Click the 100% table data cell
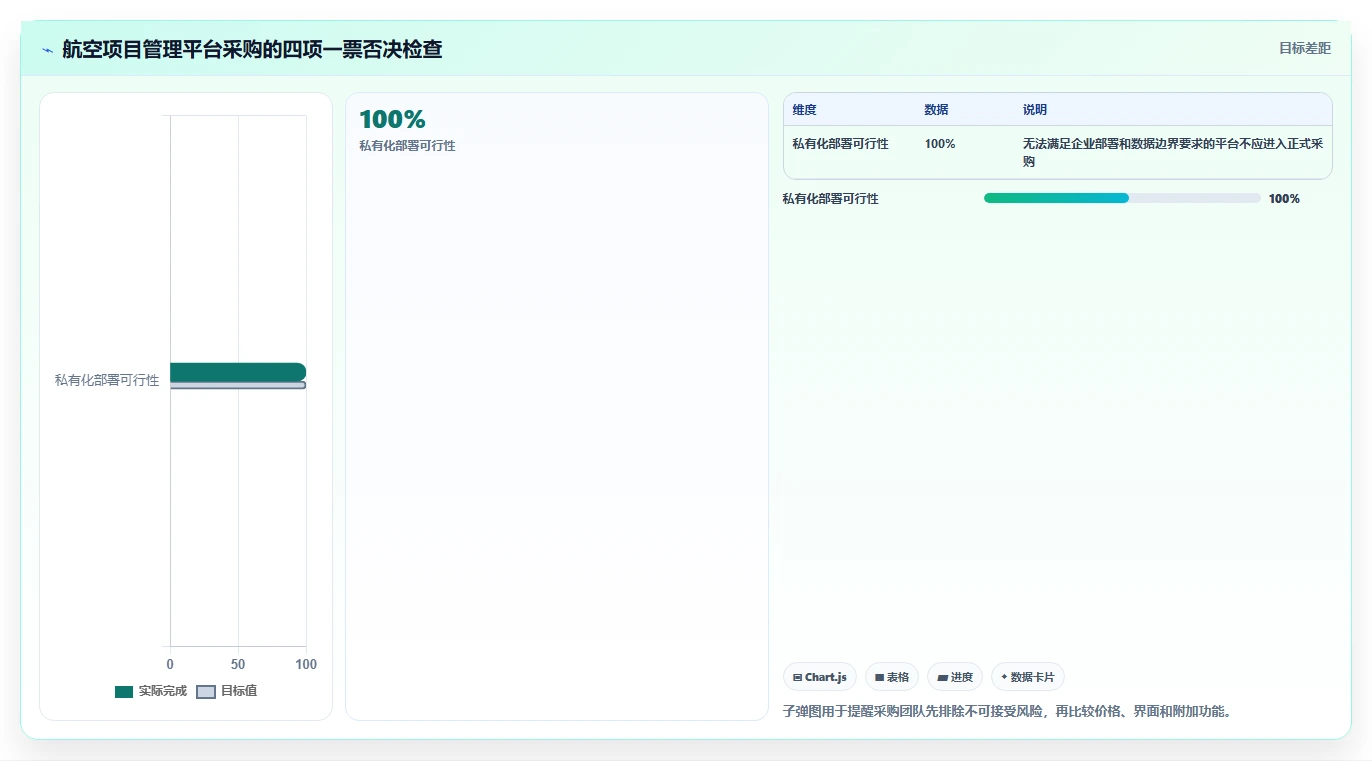Screen dimensions: 1372x761 click(940, 144)
